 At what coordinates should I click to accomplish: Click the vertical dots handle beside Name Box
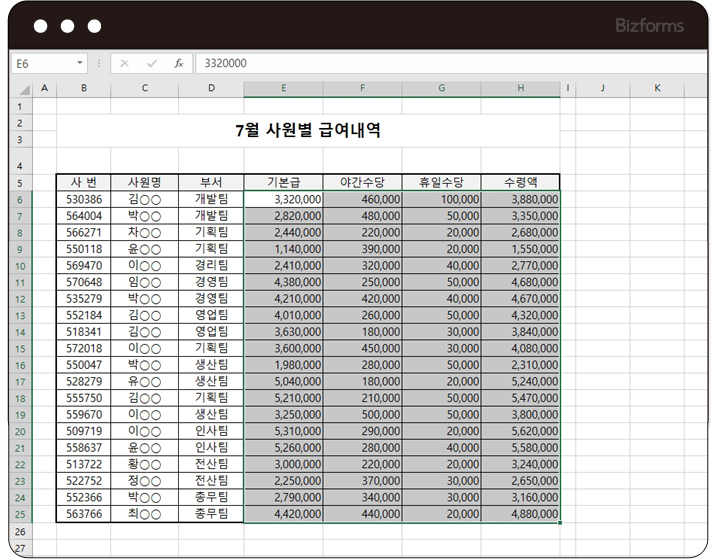tap(99, 63)
